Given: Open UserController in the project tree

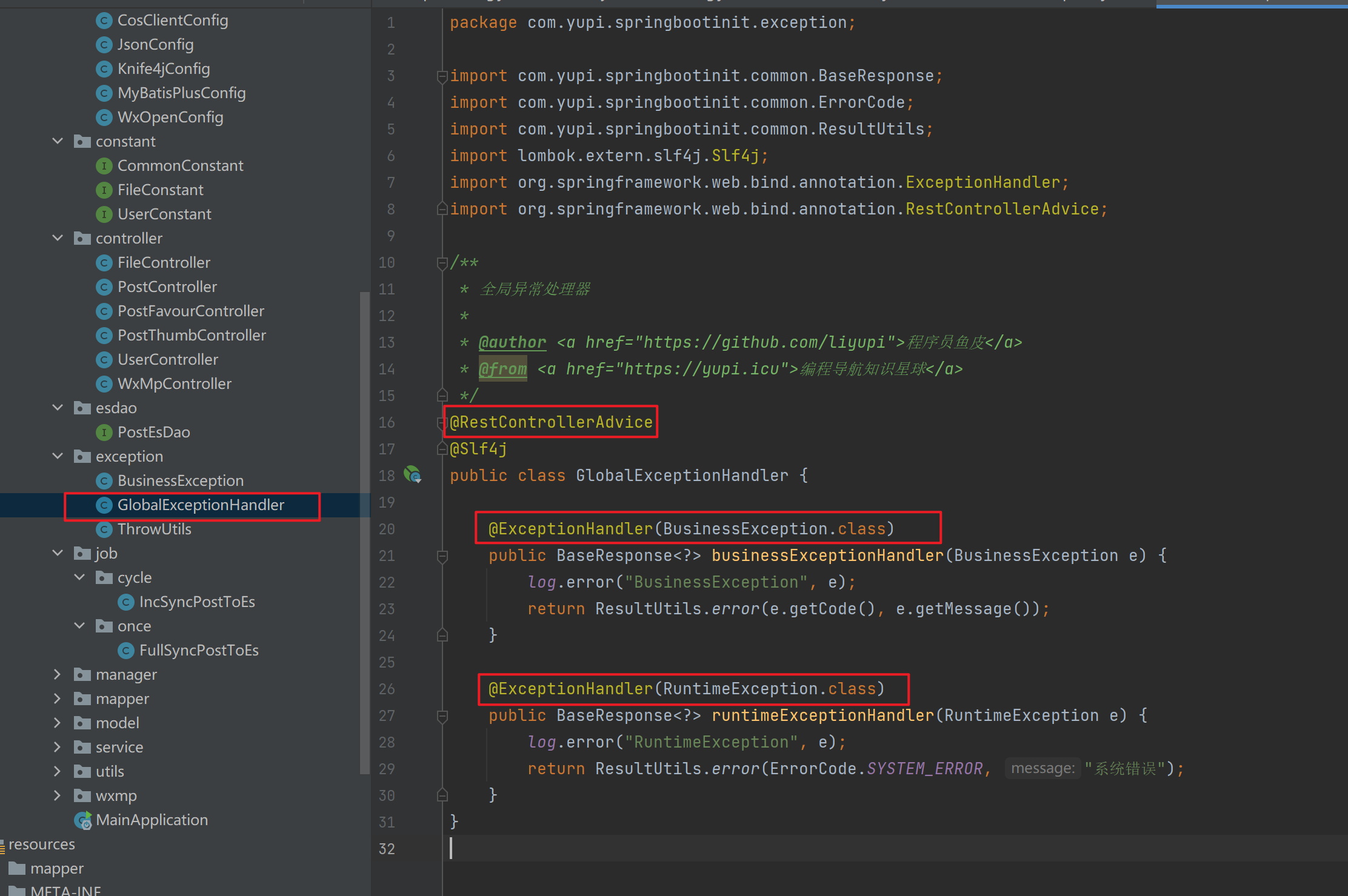Looking at the screenshot, I should (167, 360).
